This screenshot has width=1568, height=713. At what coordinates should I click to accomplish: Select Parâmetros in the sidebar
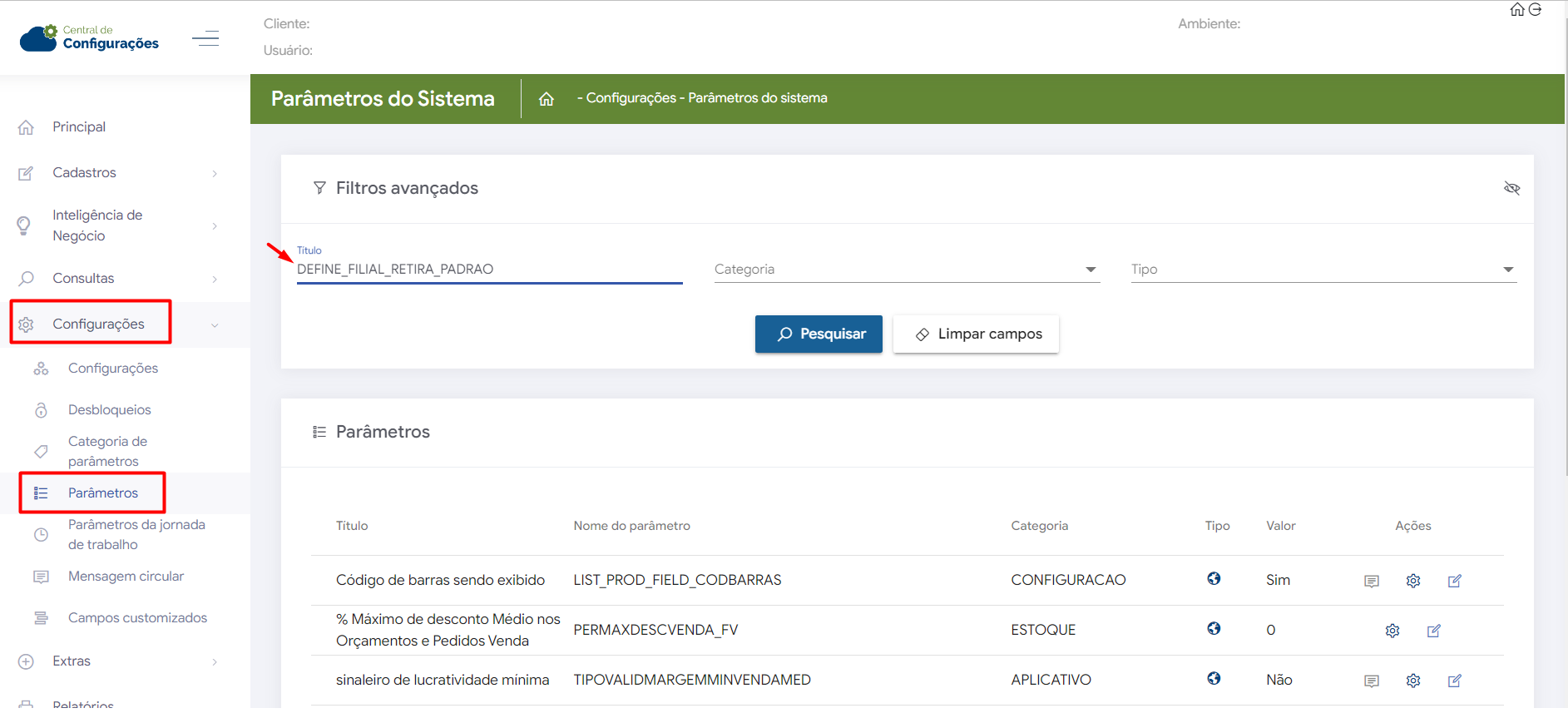(103, 493)
